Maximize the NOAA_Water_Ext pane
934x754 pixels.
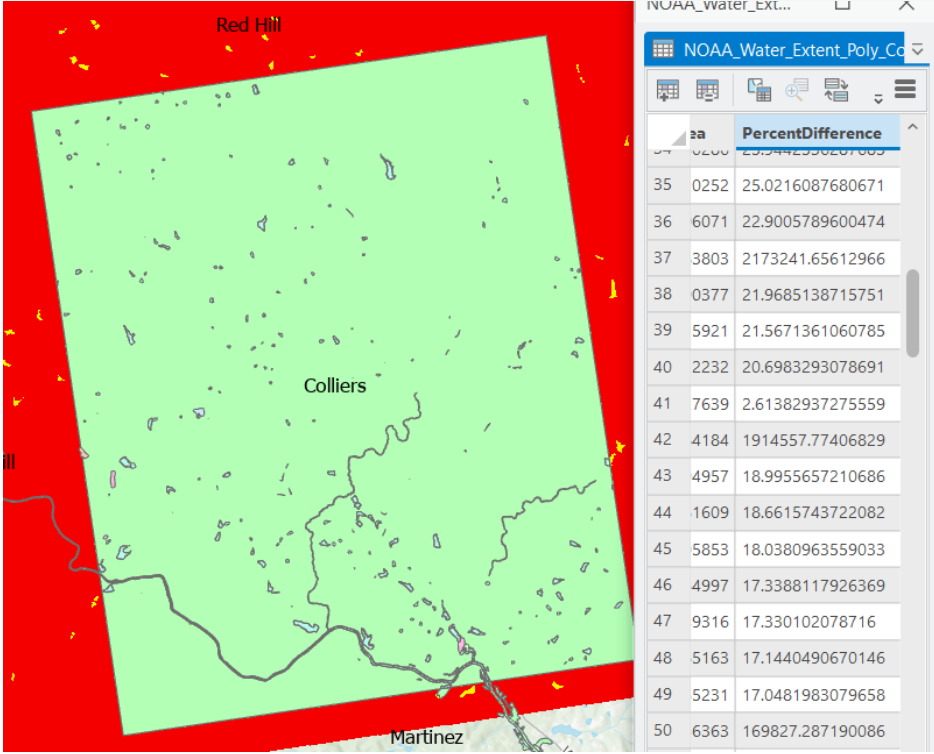click(842, 5)
